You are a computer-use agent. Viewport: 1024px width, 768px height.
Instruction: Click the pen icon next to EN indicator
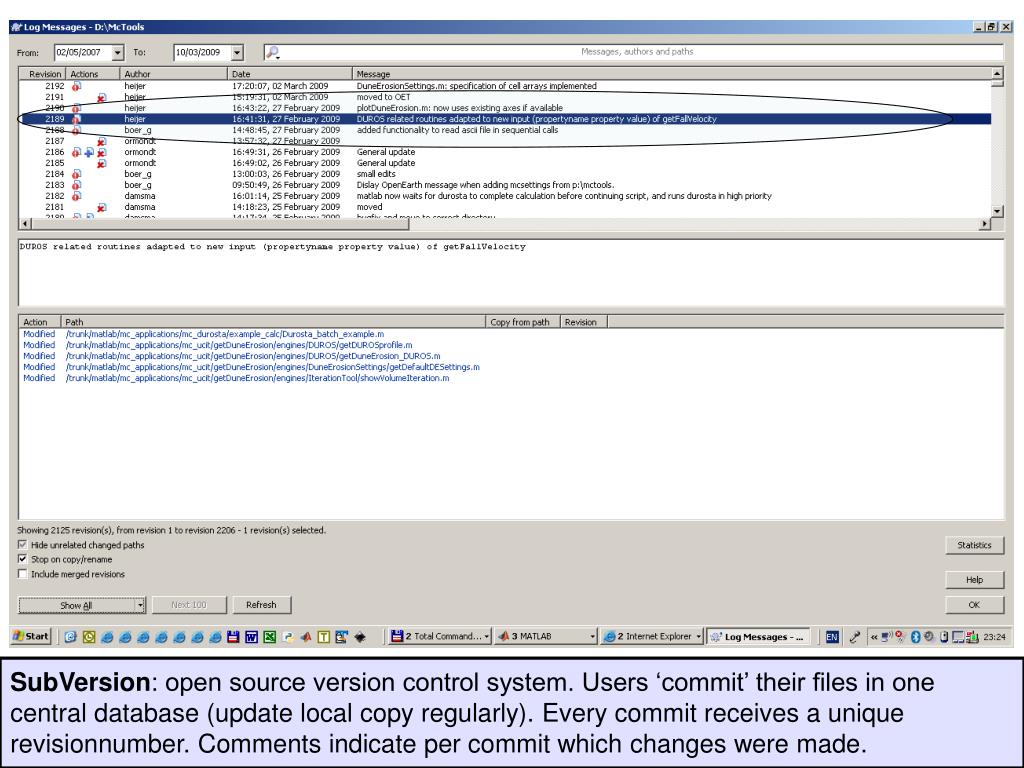[854, 637]
